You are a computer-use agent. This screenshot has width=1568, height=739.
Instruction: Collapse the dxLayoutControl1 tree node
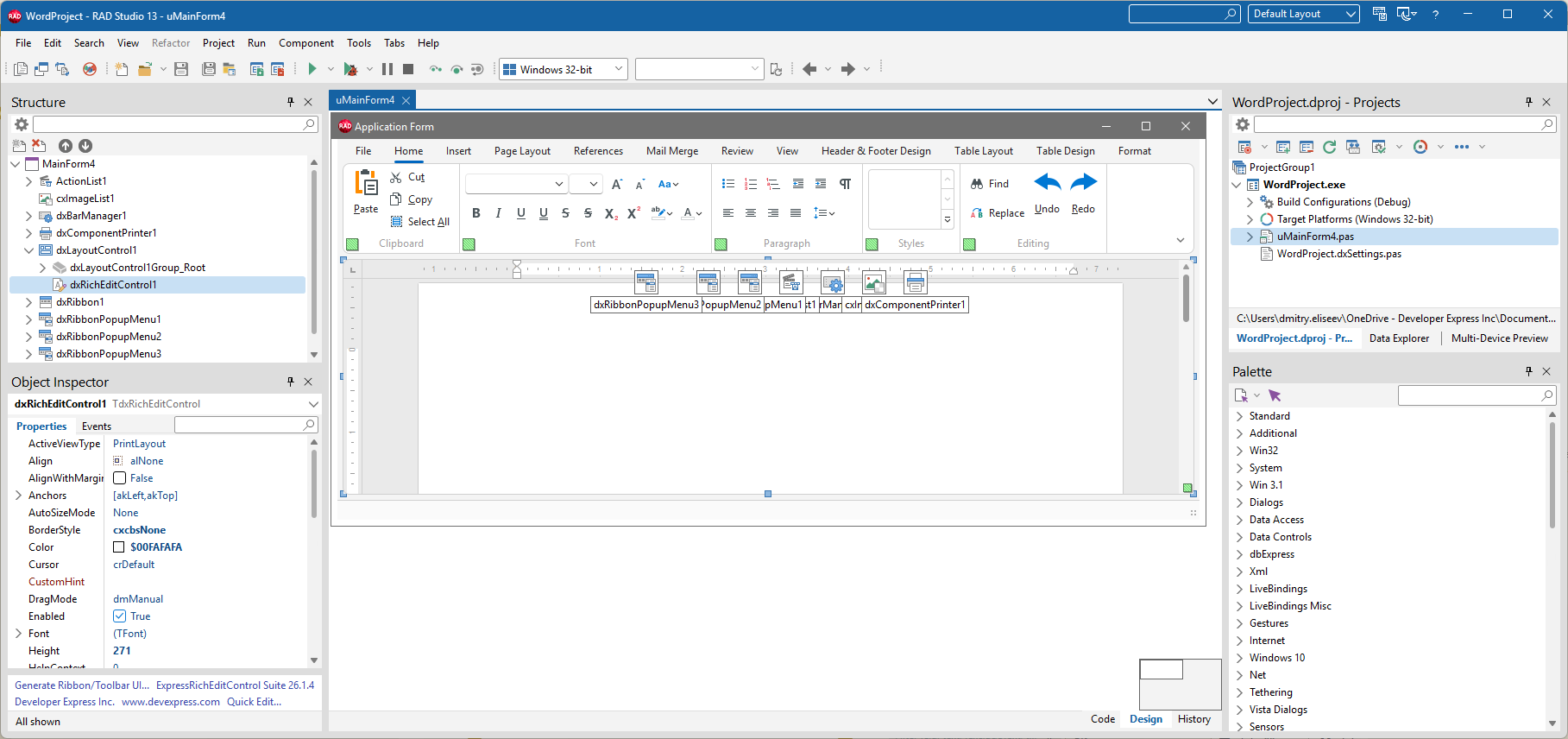coord(28,250)
